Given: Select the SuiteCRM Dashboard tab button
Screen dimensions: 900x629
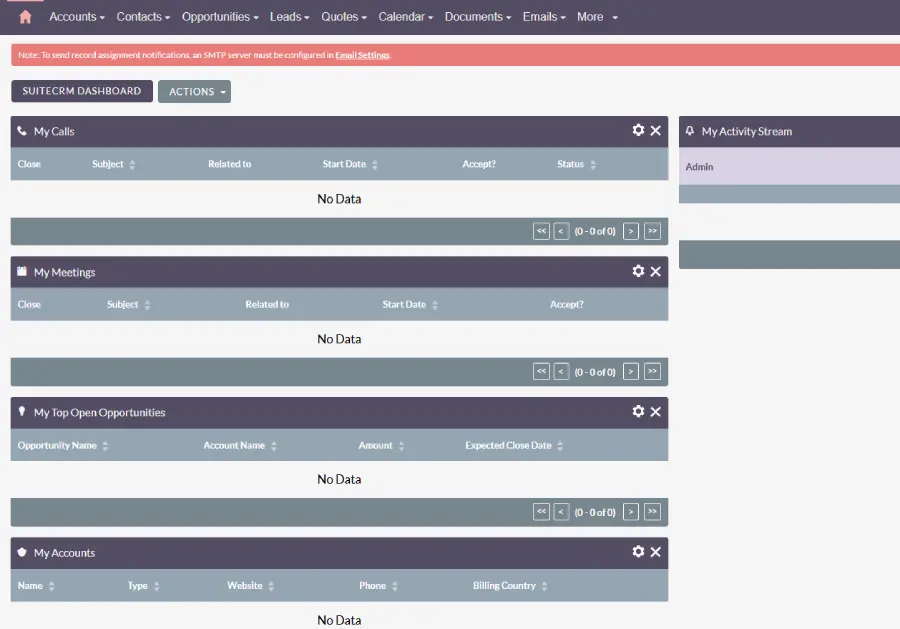Looking at the screenshot, I should [x=82, y=91].
